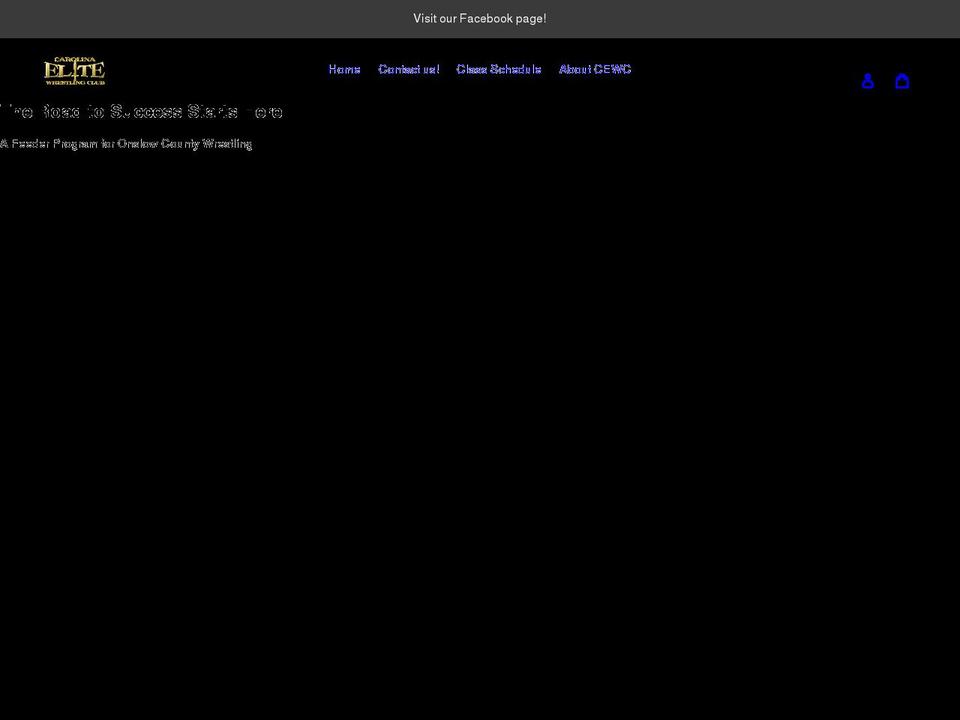Select Class Schedule from the navigation bar
This screenshot has width=960, height=720.
click(x=498, y=69)
